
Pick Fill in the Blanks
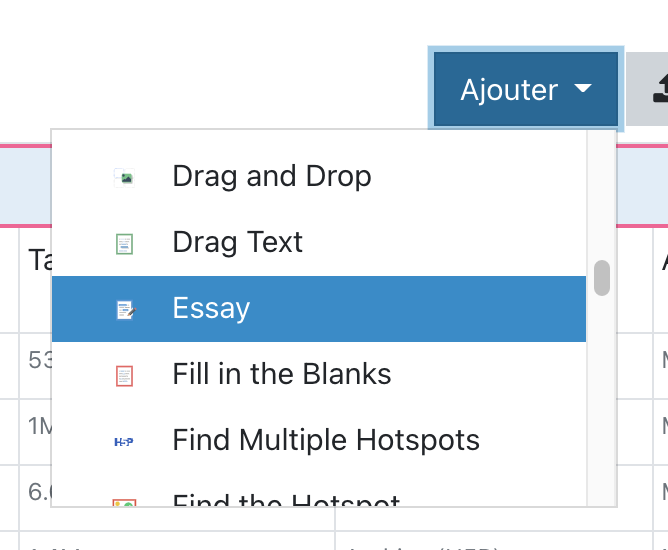tap(281, 375)
